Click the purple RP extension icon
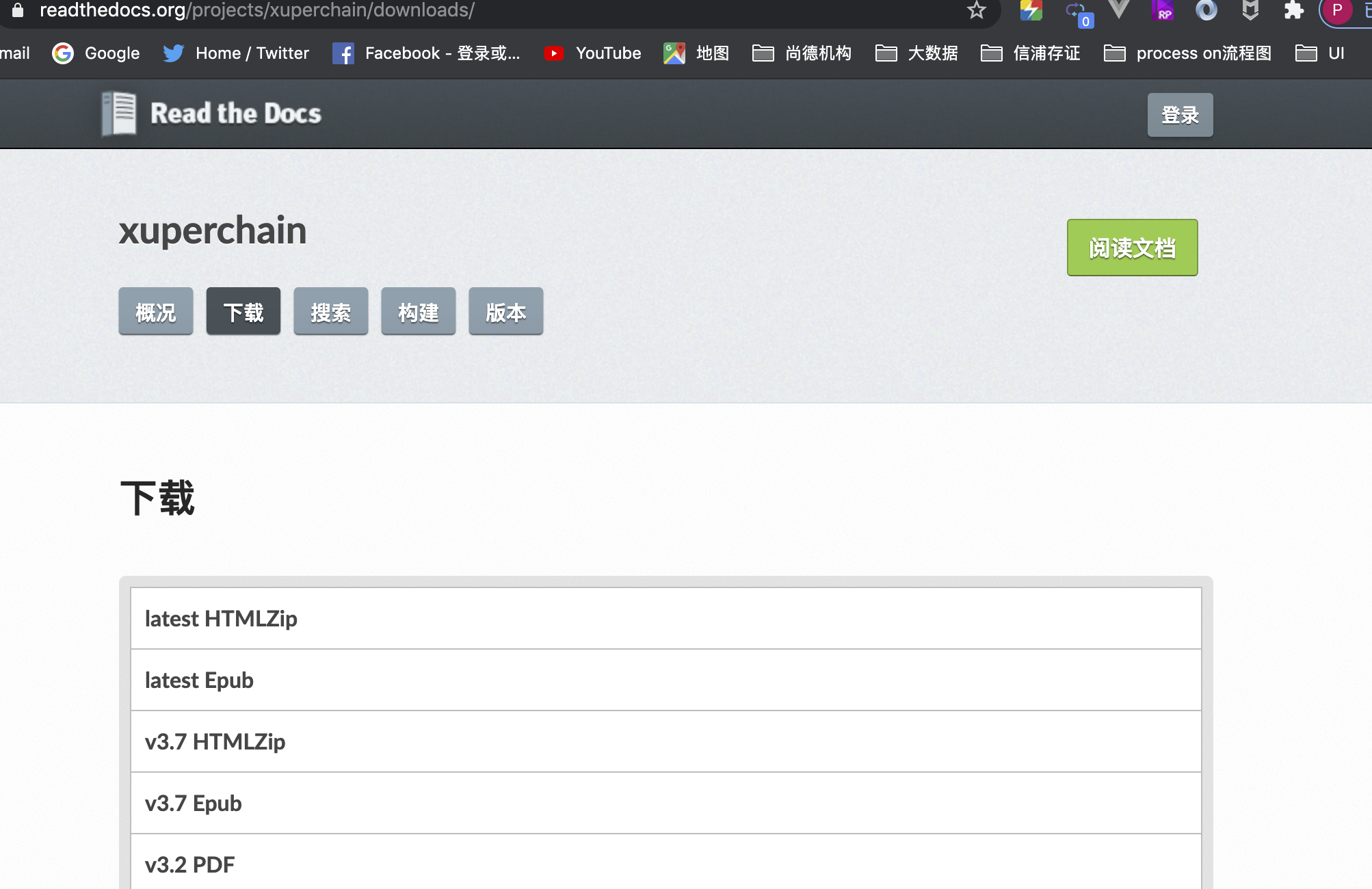Image resolution: width=1372 pixels, height=889 pixels. coord(1162,10)
